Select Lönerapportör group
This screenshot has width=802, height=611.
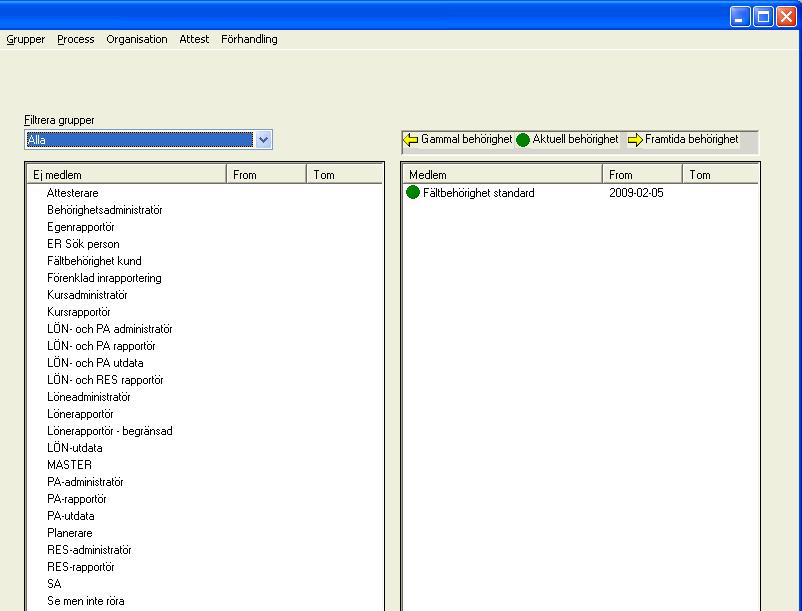(80, 414)
